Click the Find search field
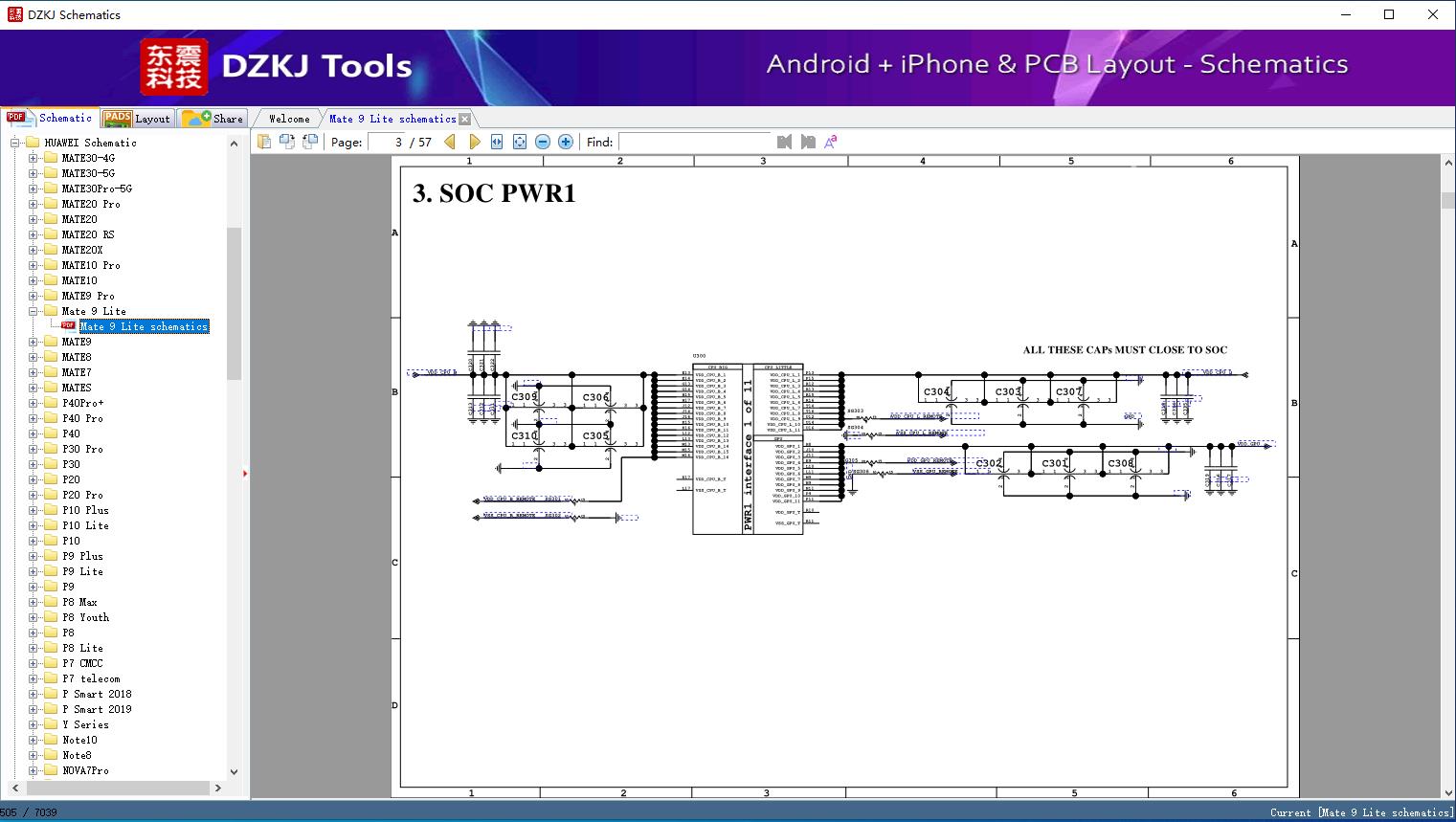The width and height of the screenshot is (1456, 822). point(694,142)
